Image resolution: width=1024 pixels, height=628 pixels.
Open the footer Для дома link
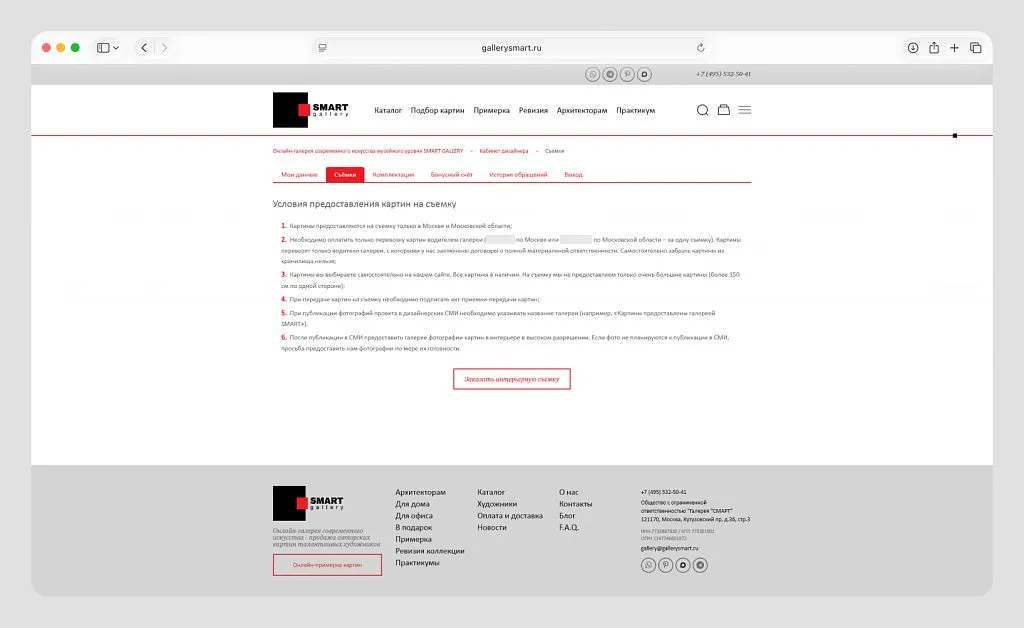click(x=412, y=504)
